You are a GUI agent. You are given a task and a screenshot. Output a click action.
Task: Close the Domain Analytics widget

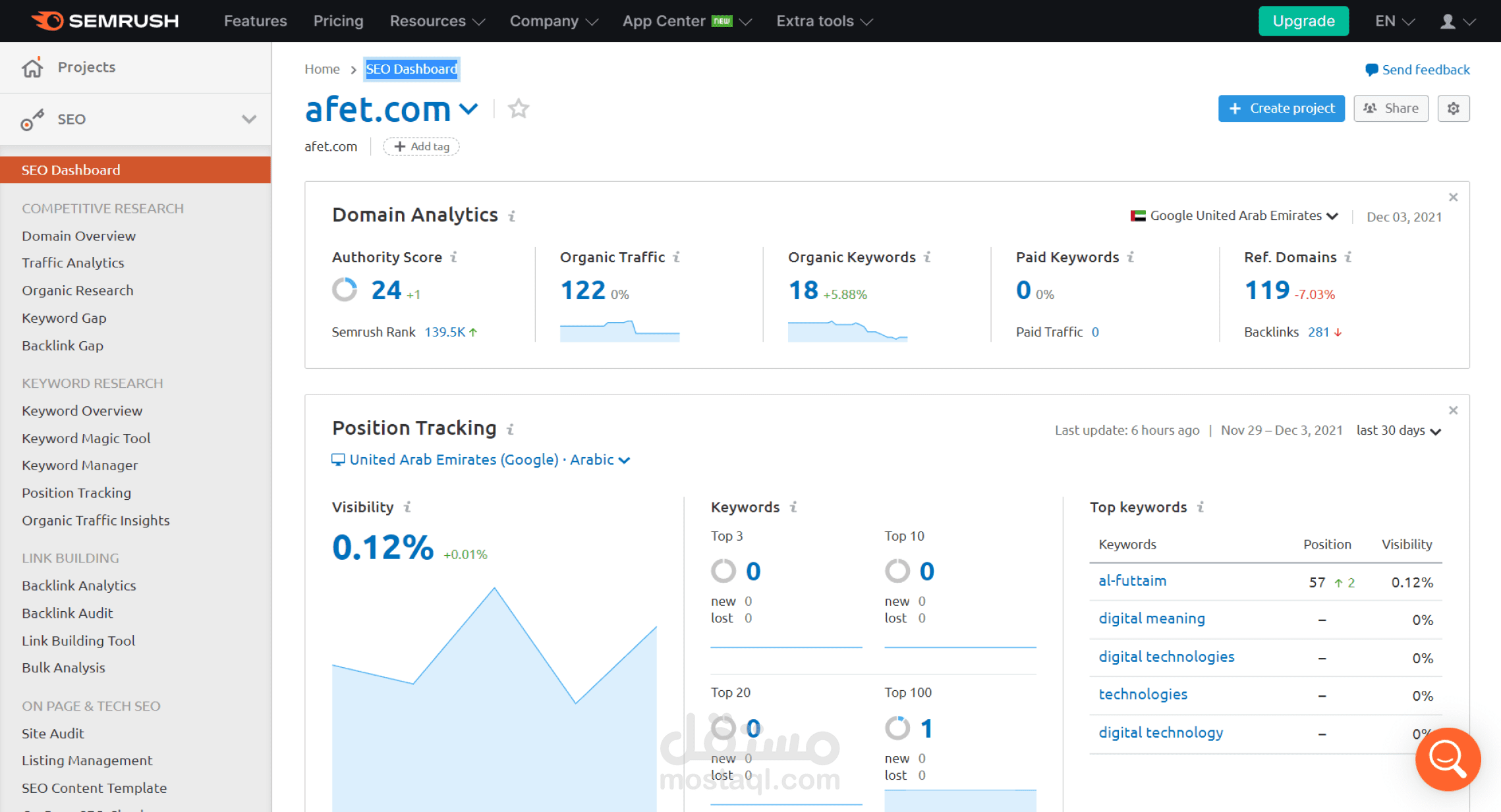[x=1453, y=197]
